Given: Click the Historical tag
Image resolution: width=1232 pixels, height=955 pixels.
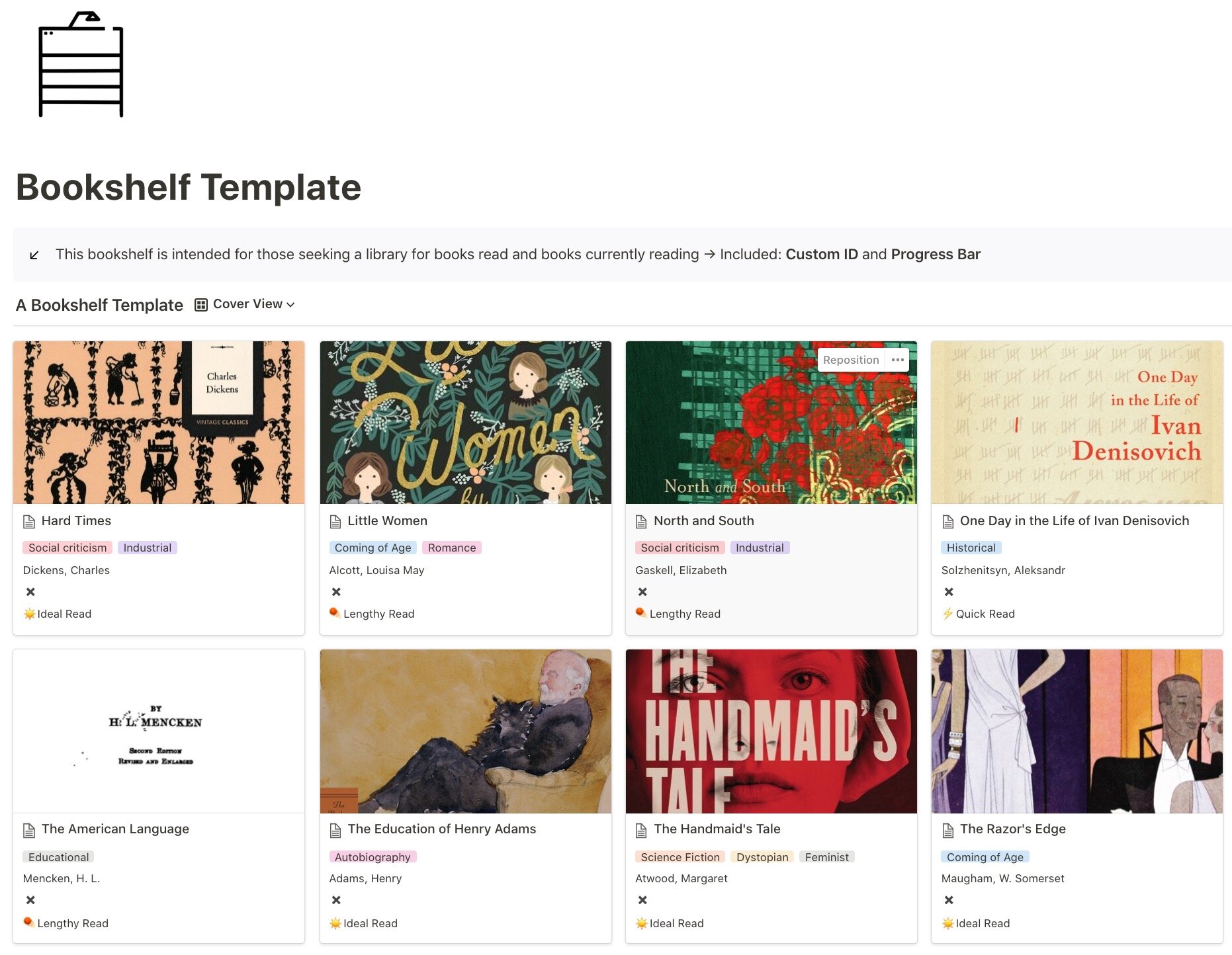Looking at the screenshot, I should (971, 548).
